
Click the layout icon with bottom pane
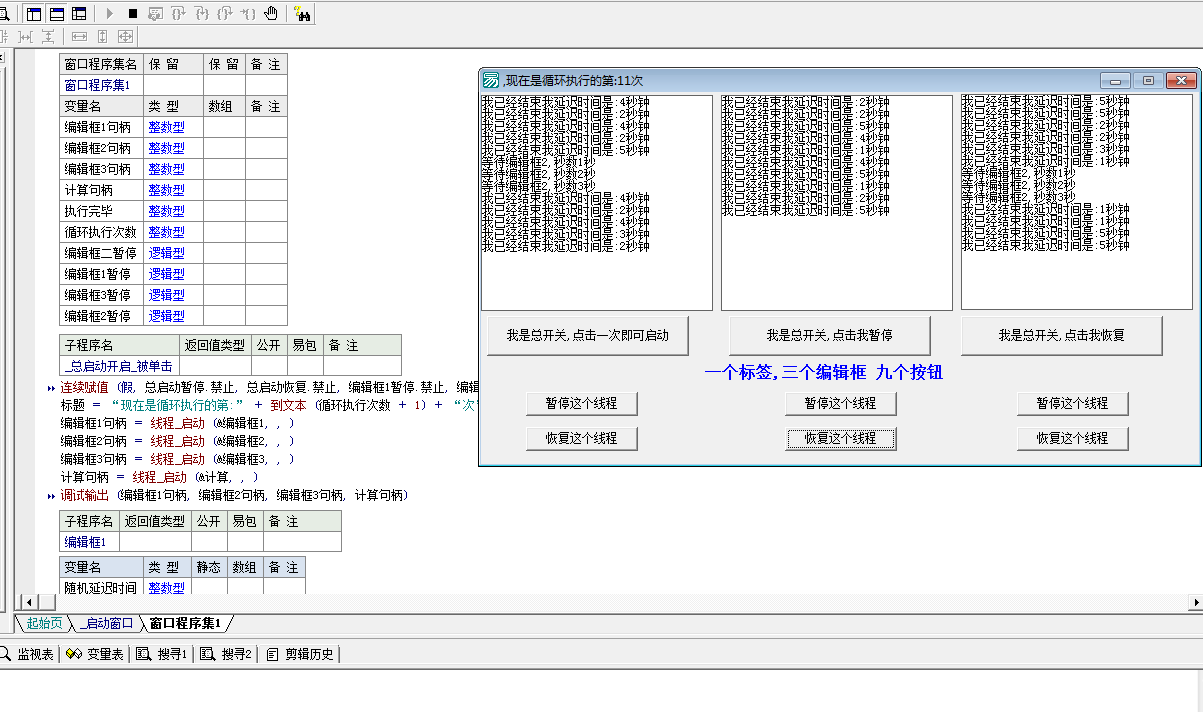(56, 14)
